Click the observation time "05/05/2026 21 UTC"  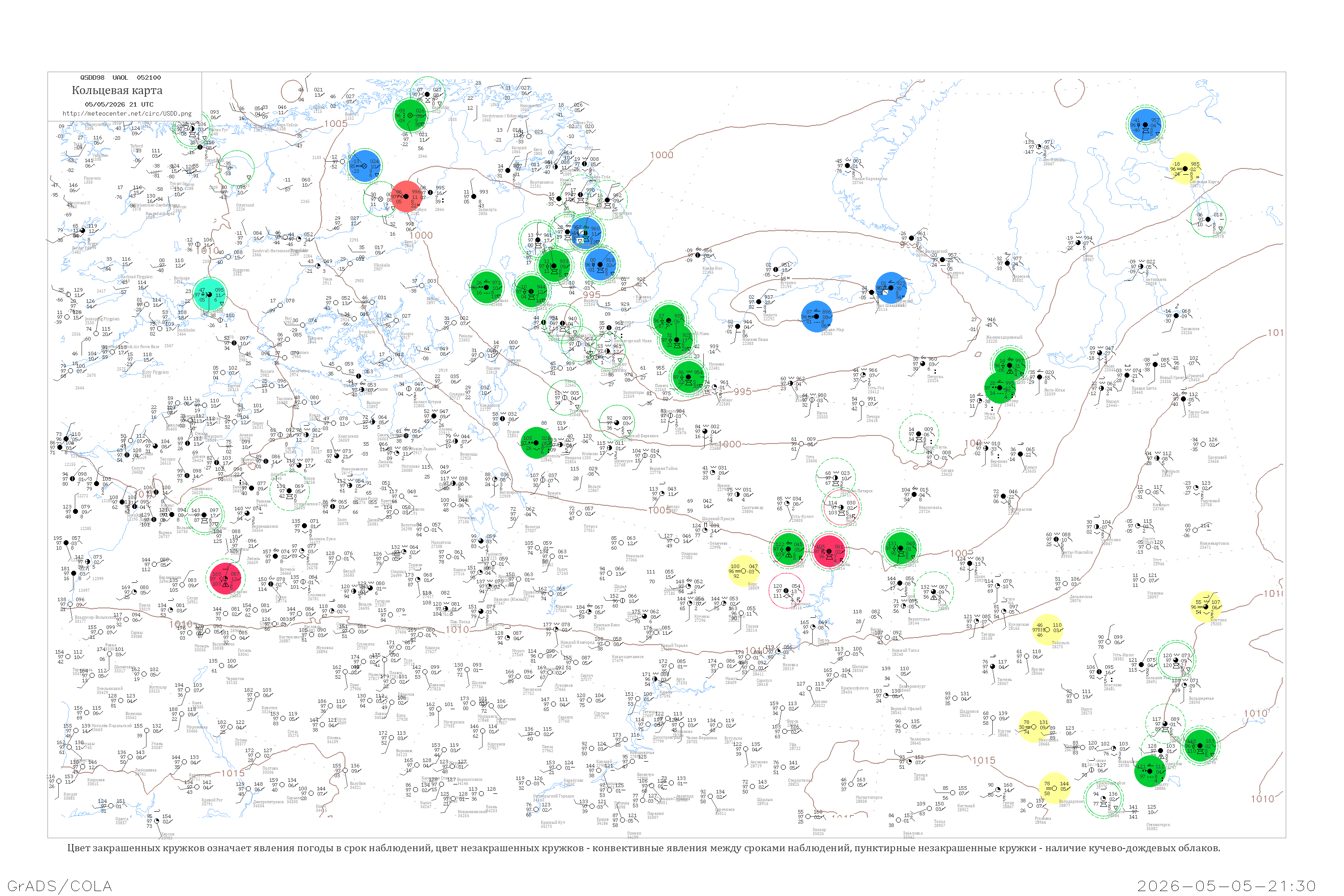(119, 104)
